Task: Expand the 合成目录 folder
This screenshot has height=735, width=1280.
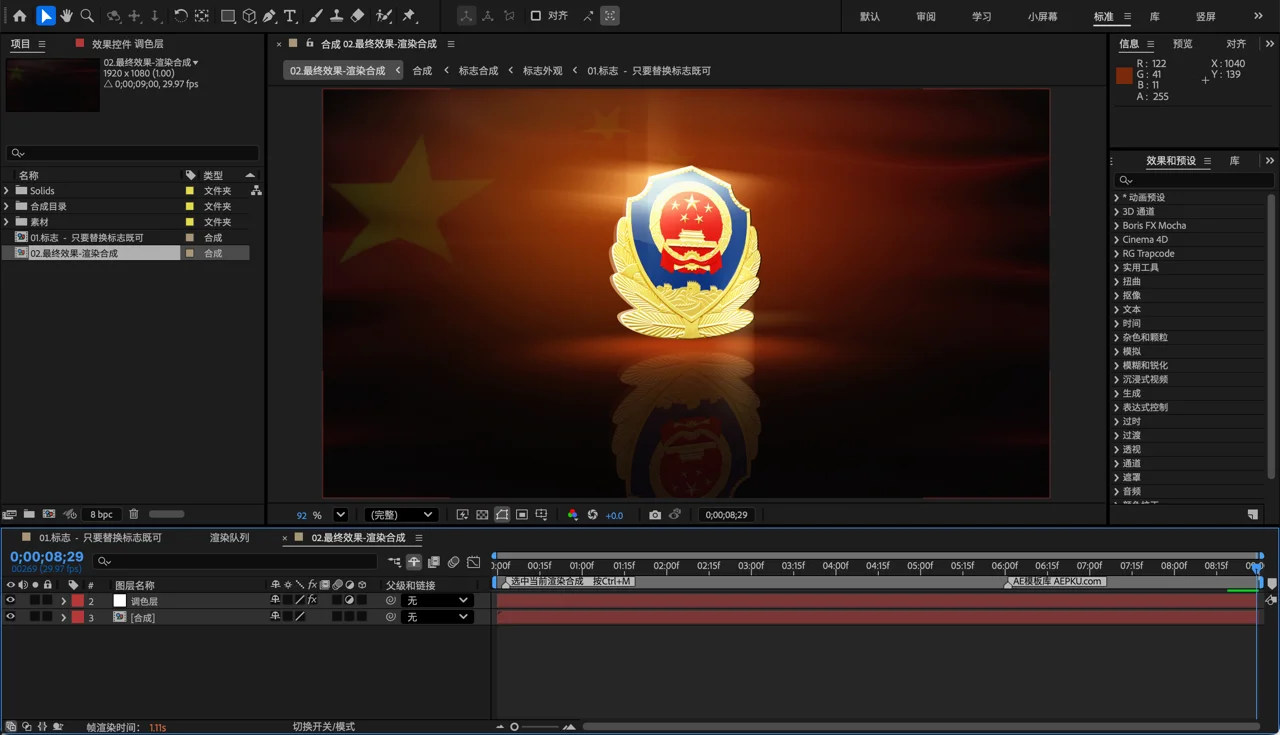Action: click(7, 206)
